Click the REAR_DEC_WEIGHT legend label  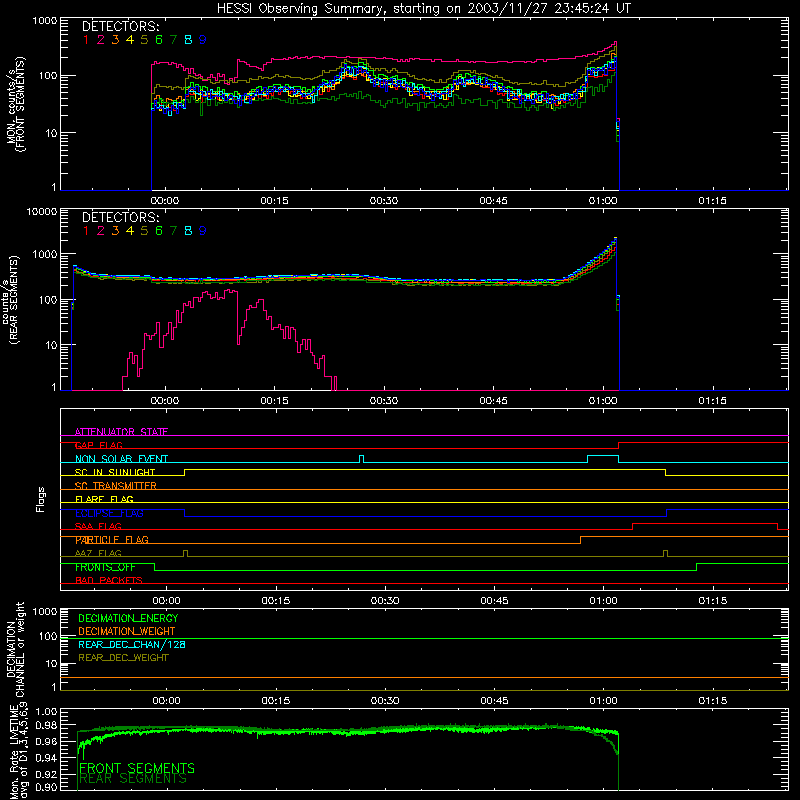(123, 658)
